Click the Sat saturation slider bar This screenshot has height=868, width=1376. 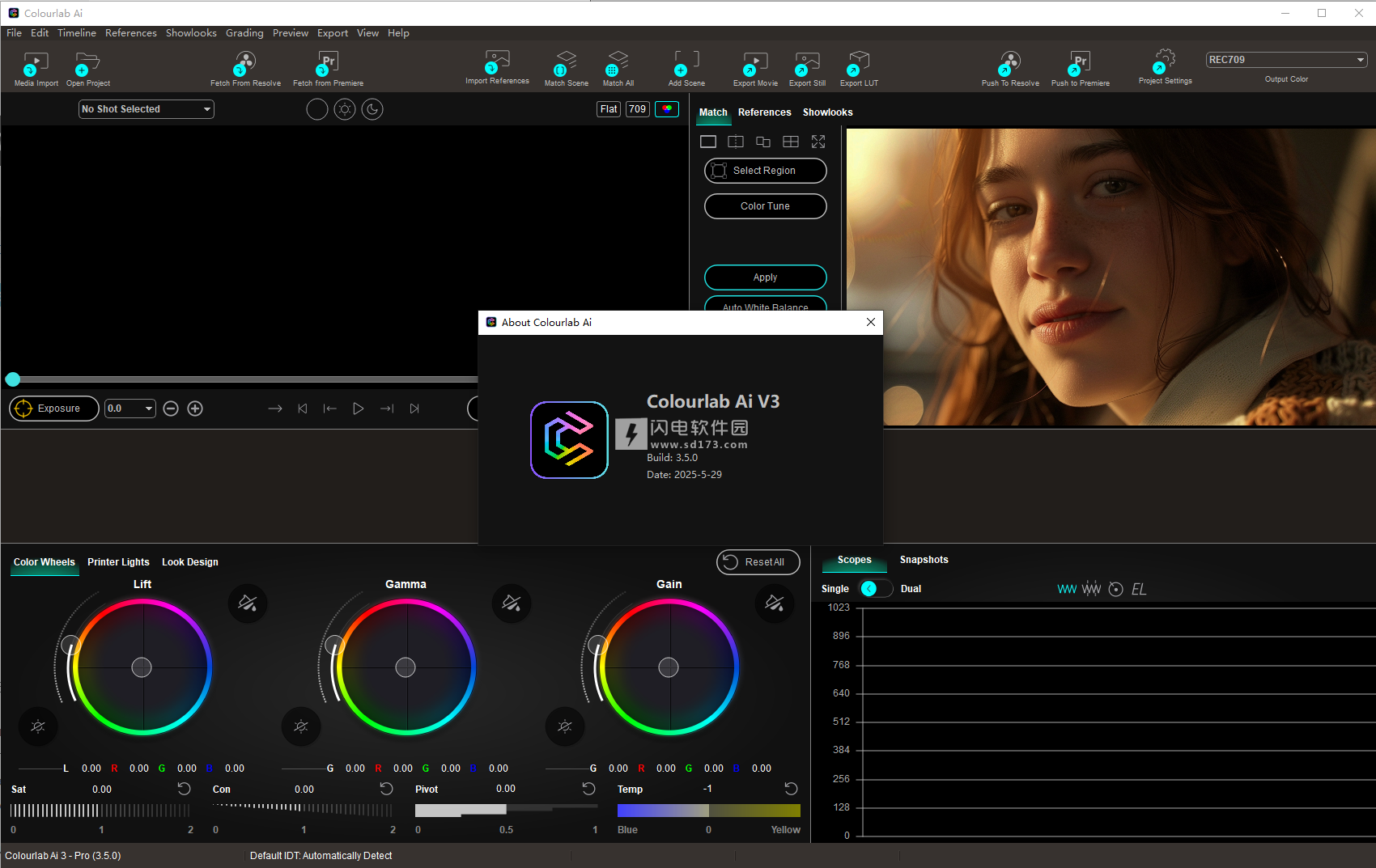[x=100, y=811]
